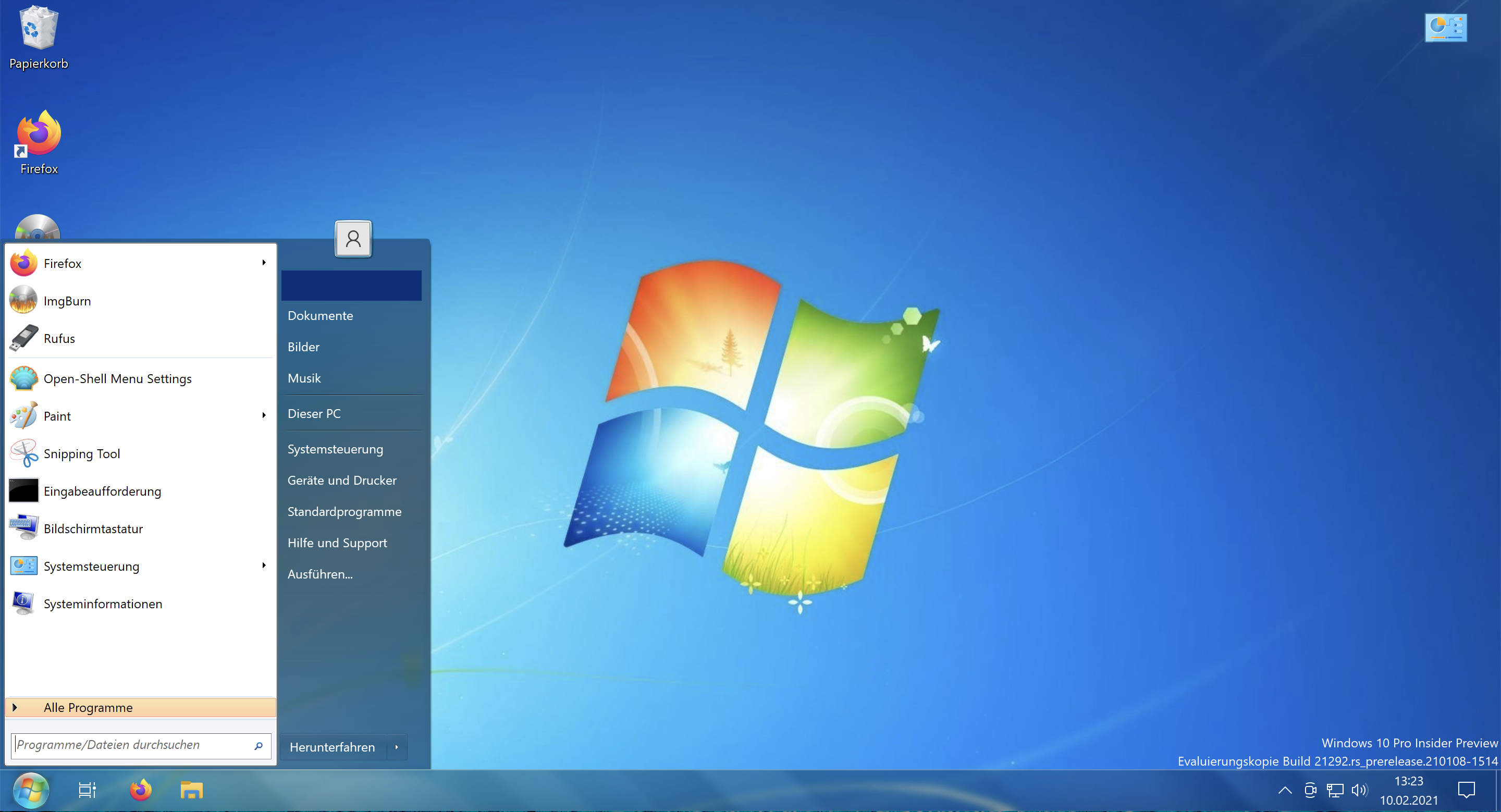Open File Explorer from the taskbar
This screenshot has height=812, width=1501.
(191, 791)
